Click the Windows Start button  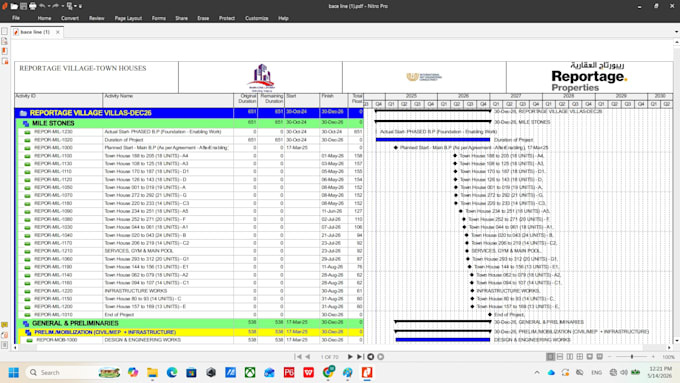pyautogui.click(x=13, y=373)
